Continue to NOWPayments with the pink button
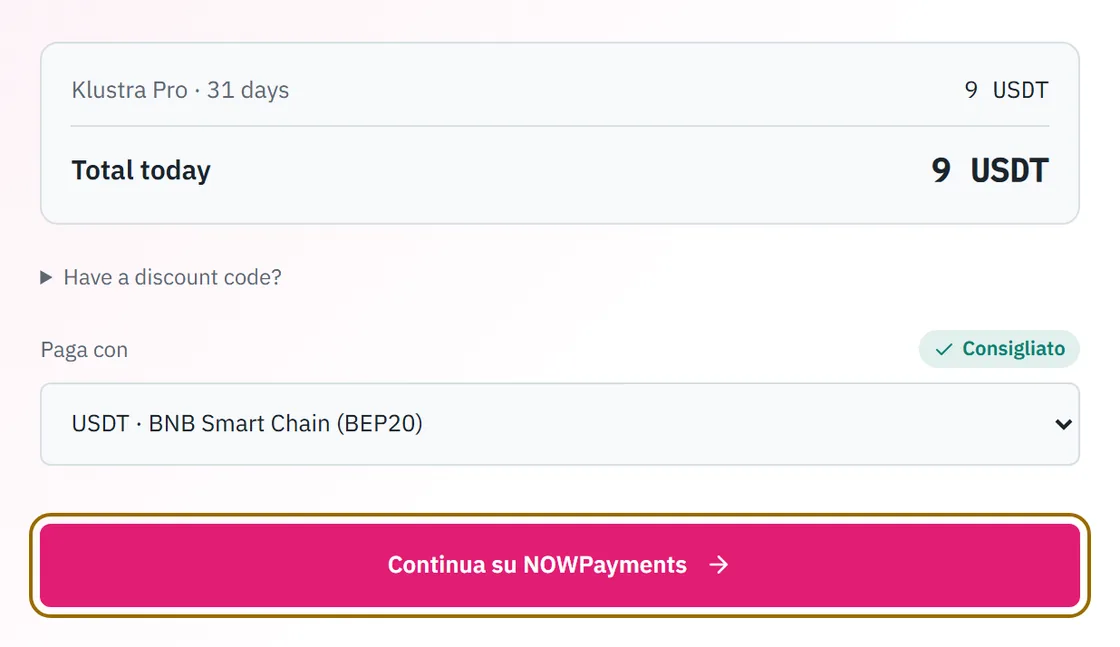Image resolution: width=1120 pixels, height=647 pixels. click(x=559, y=566)
